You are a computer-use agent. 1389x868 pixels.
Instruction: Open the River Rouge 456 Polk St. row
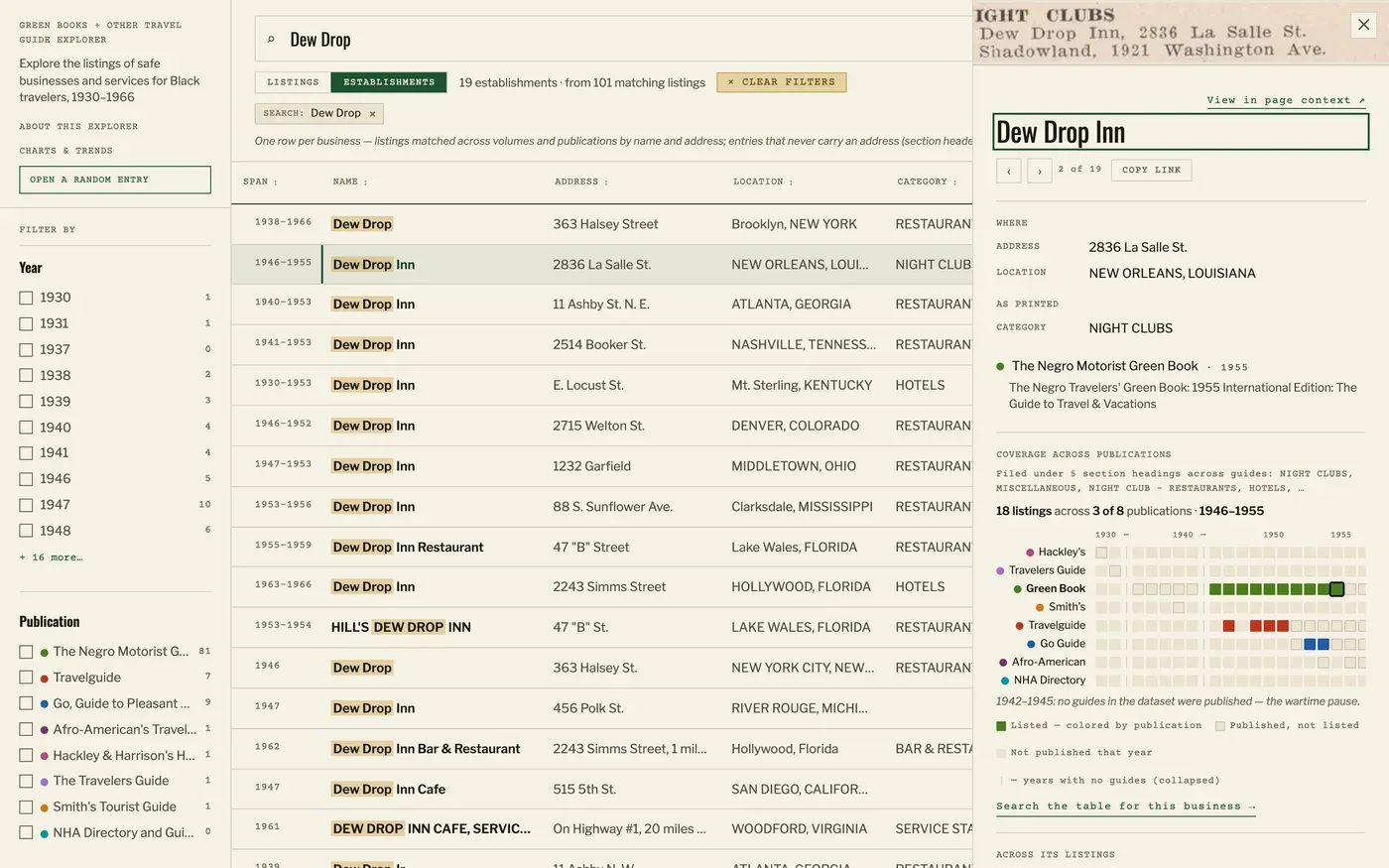[602, 708]
